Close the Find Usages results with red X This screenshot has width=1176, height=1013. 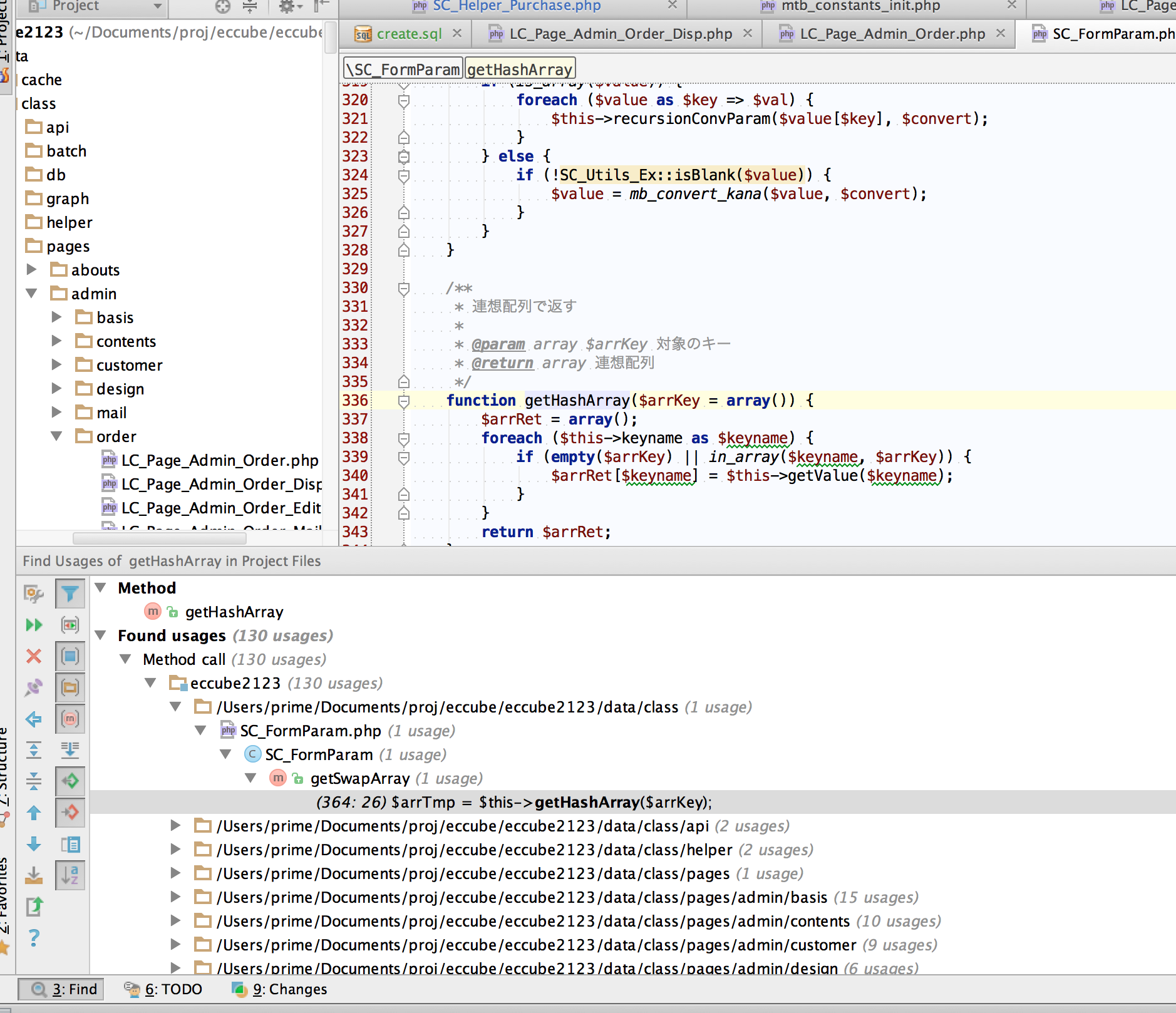pyautogui.click(x=34, y=656)
